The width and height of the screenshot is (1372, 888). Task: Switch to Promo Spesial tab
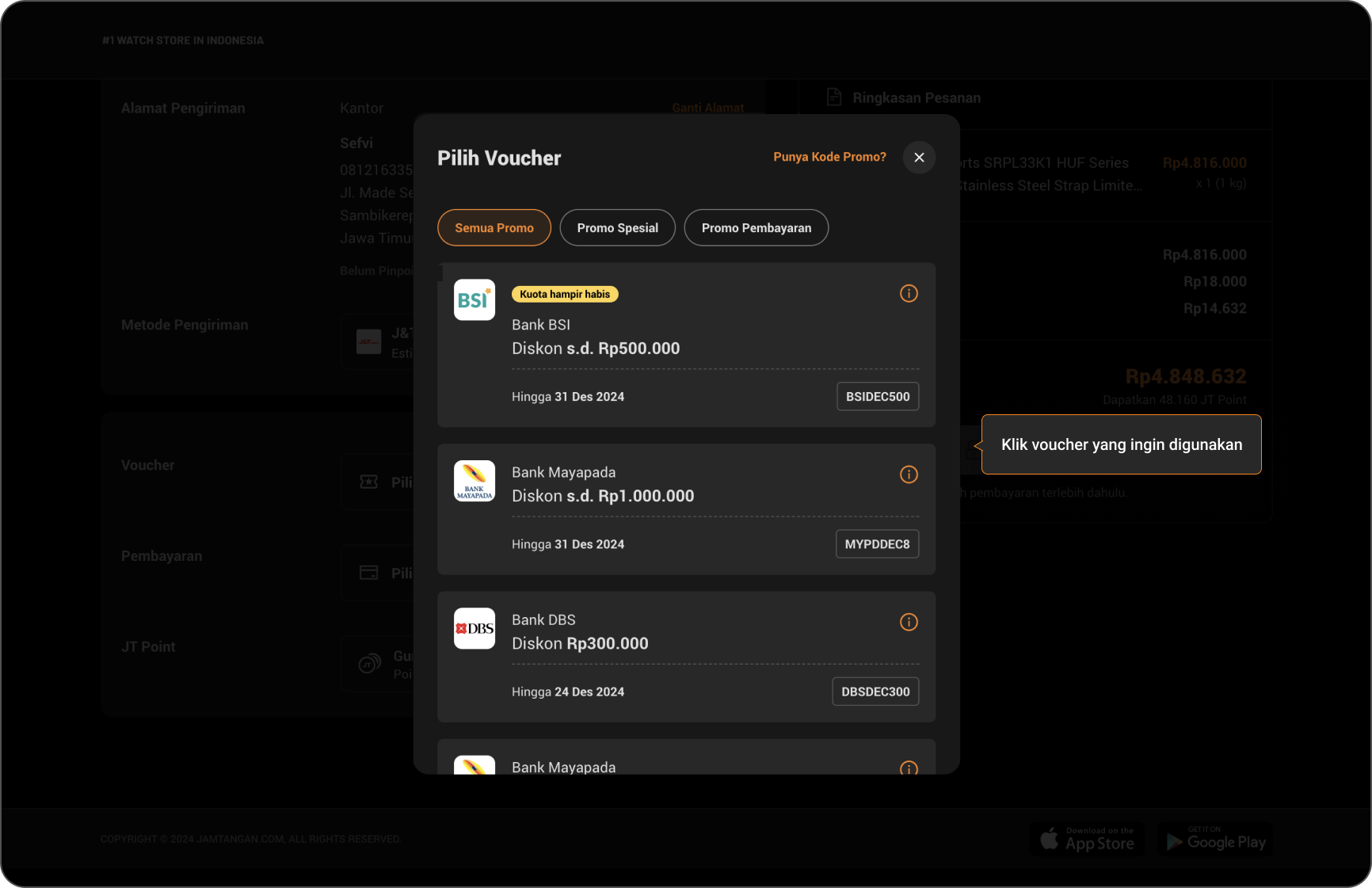coord(618,228)
